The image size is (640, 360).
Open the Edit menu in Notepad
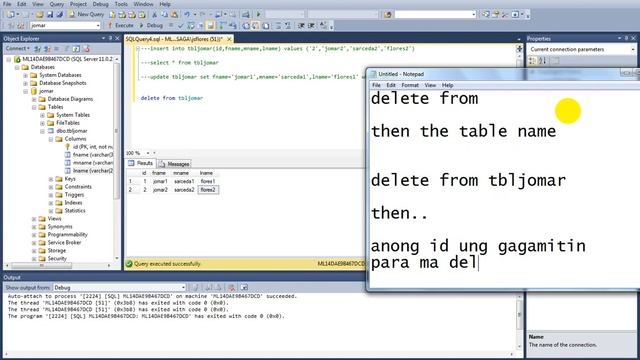[391, 85]
